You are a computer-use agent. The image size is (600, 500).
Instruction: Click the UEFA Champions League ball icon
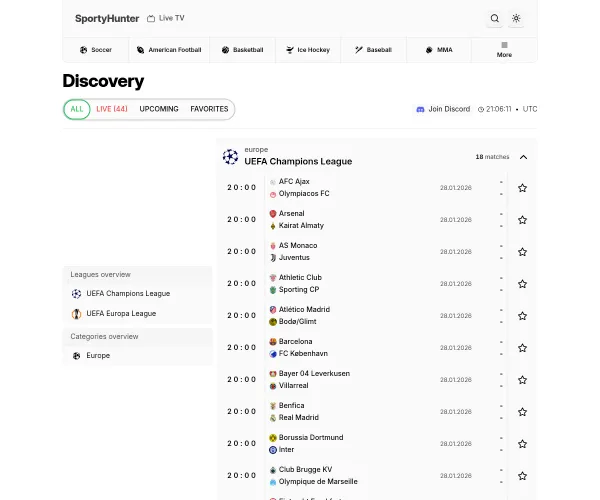coord(231,156)
